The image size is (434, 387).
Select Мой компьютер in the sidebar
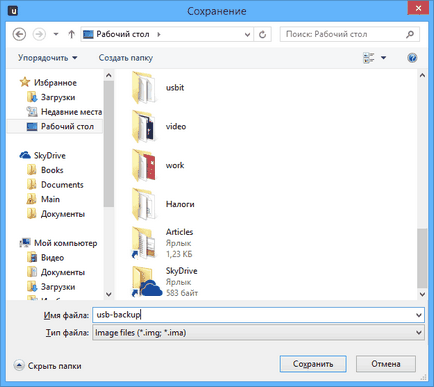pos(66,243)
